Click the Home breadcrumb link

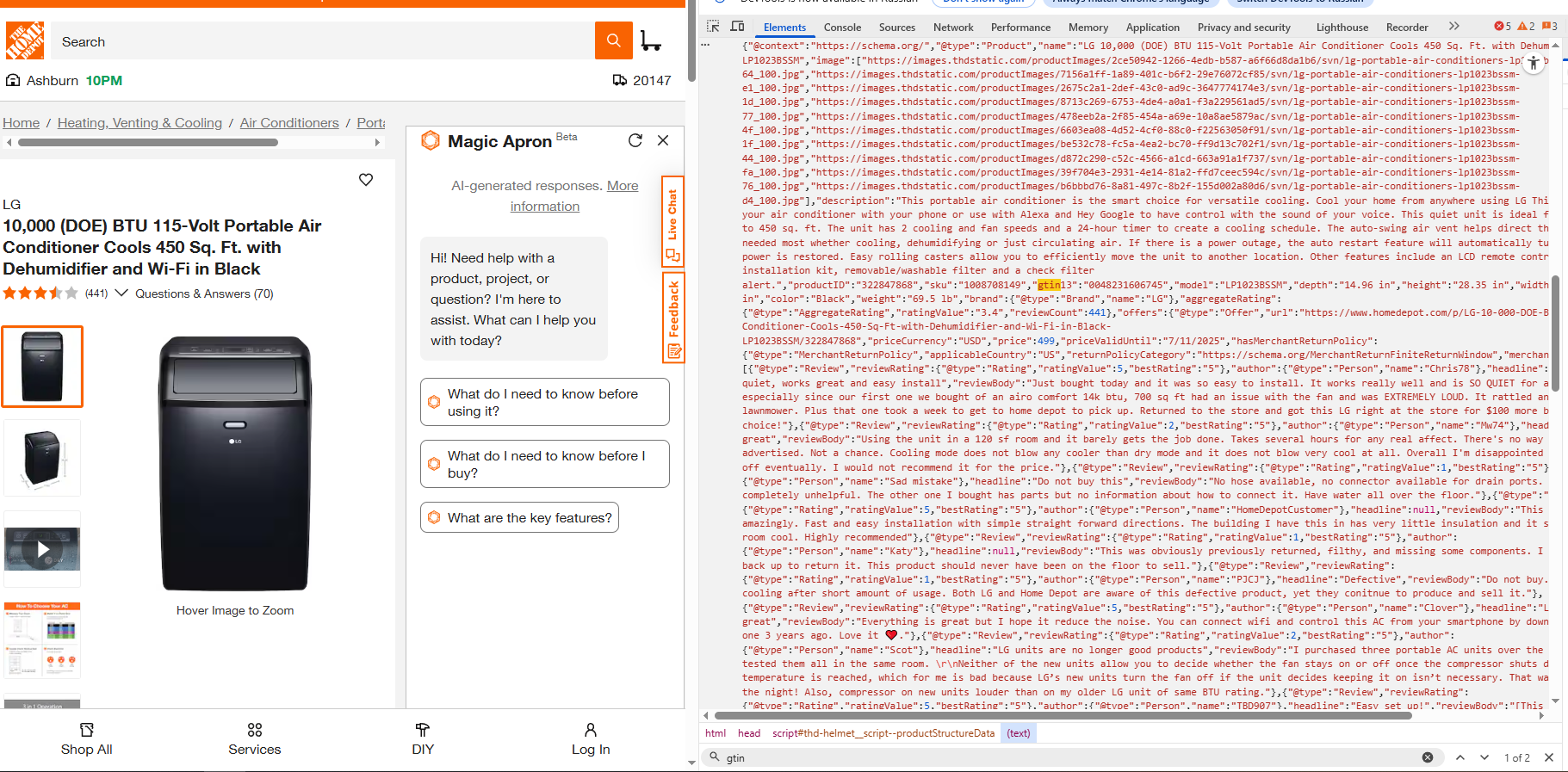click(21, 123)
